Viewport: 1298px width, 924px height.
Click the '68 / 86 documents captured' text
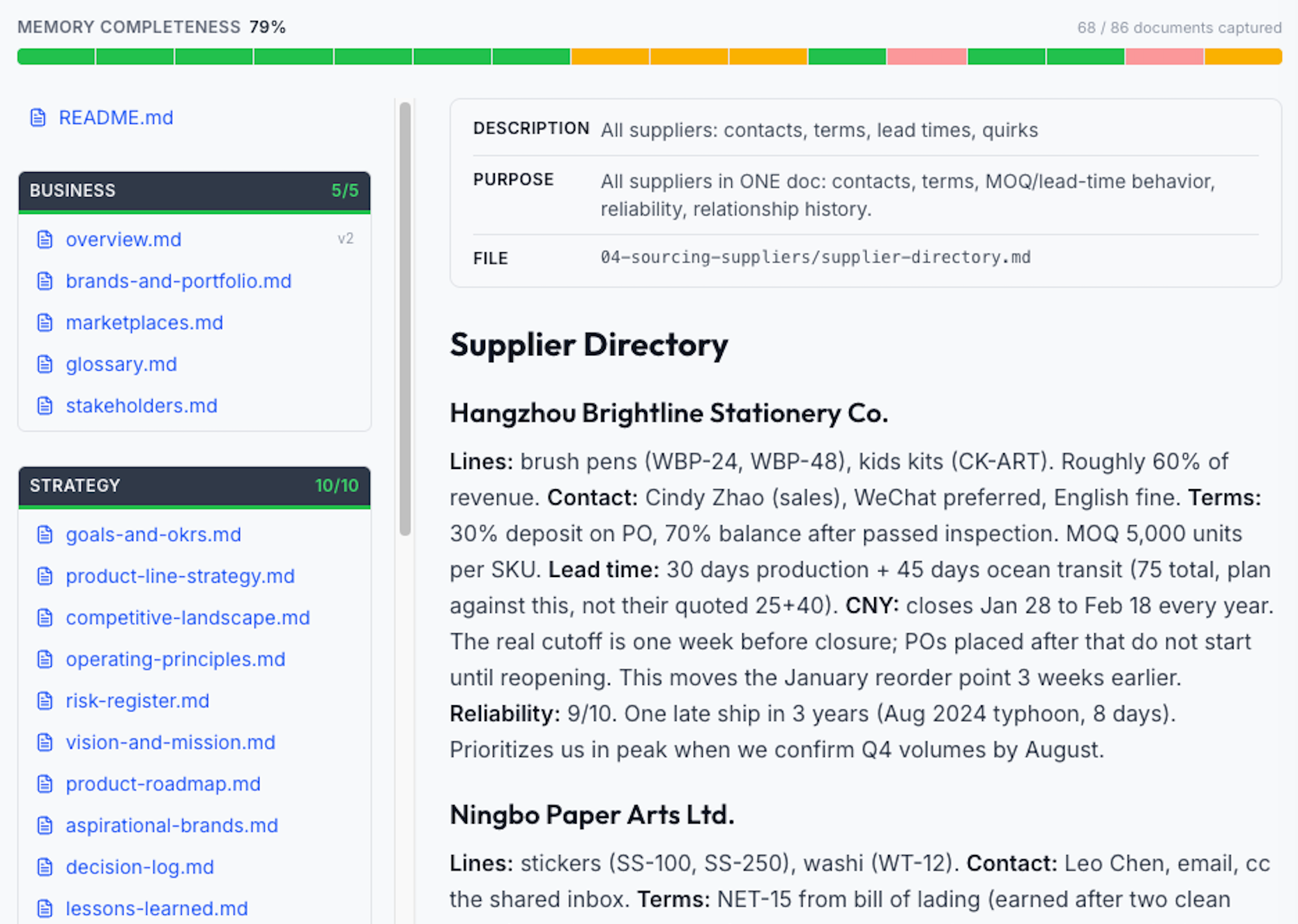pyautogui.click(x=1179, y=28)
